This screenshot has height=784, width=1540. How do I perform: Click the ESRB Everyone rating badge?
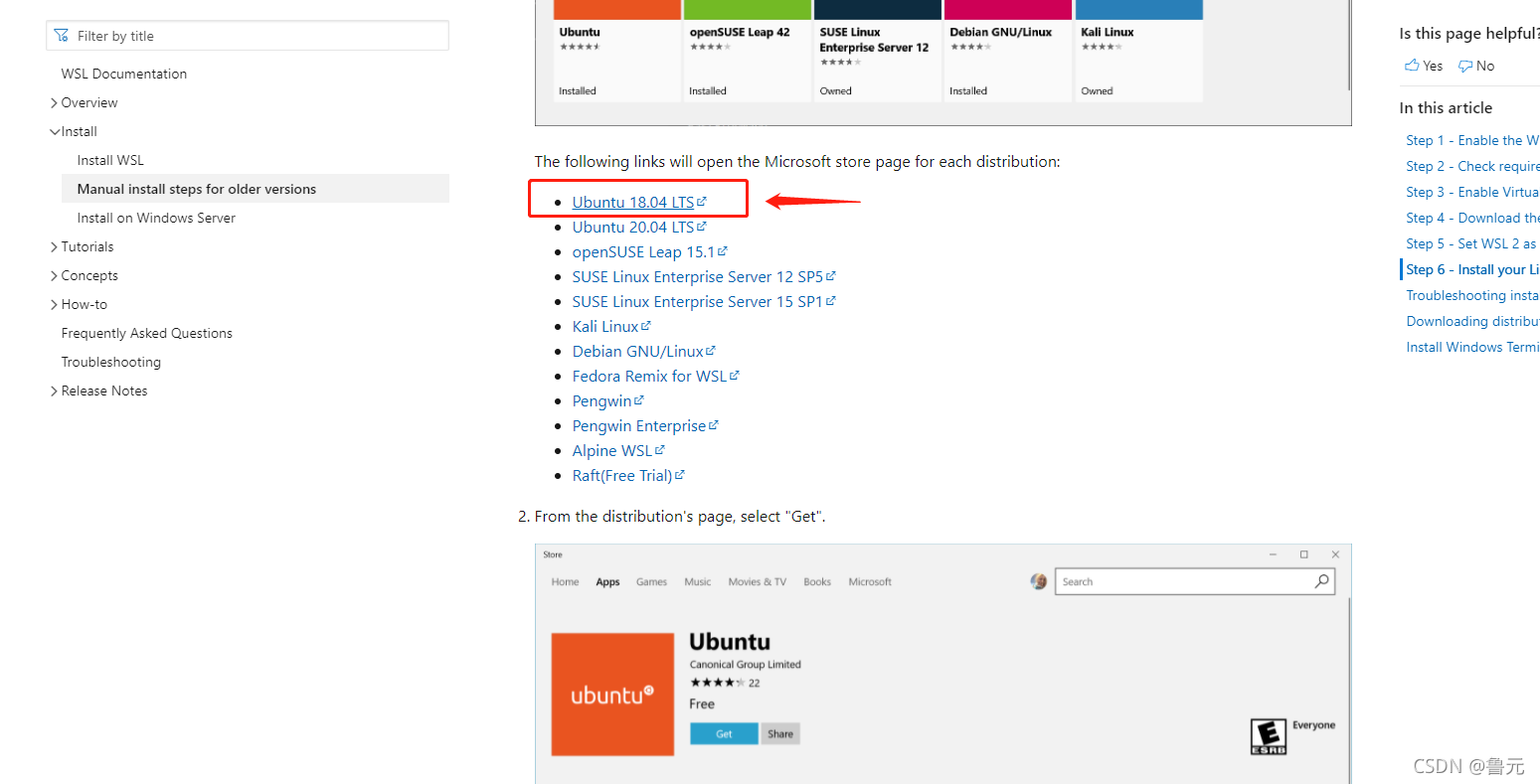(1269, 736)
